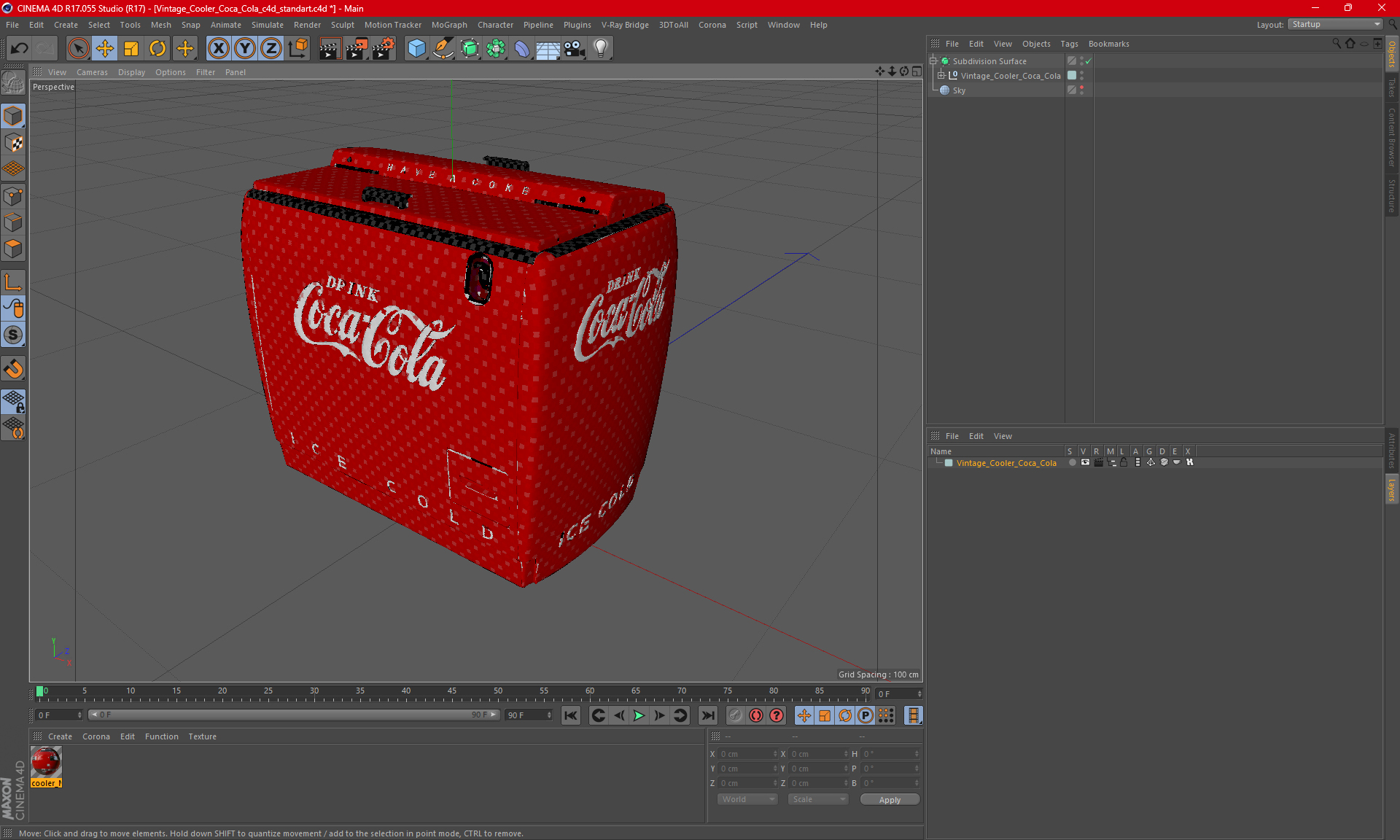Open the viewport Cameras menu
The height and width of the screenshot is (840, 1400).
coord(92,72)
